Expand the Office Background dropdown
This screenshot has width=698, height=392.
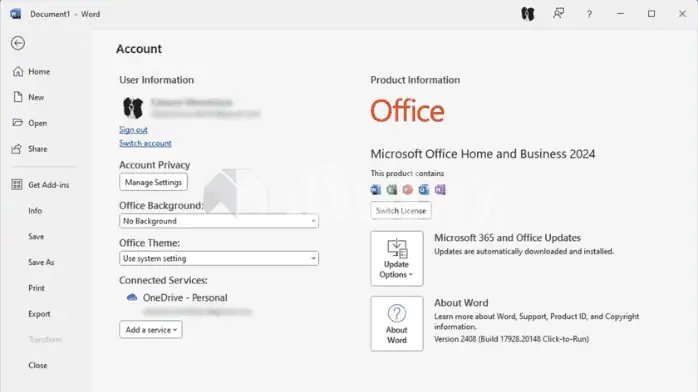[219, 221]
